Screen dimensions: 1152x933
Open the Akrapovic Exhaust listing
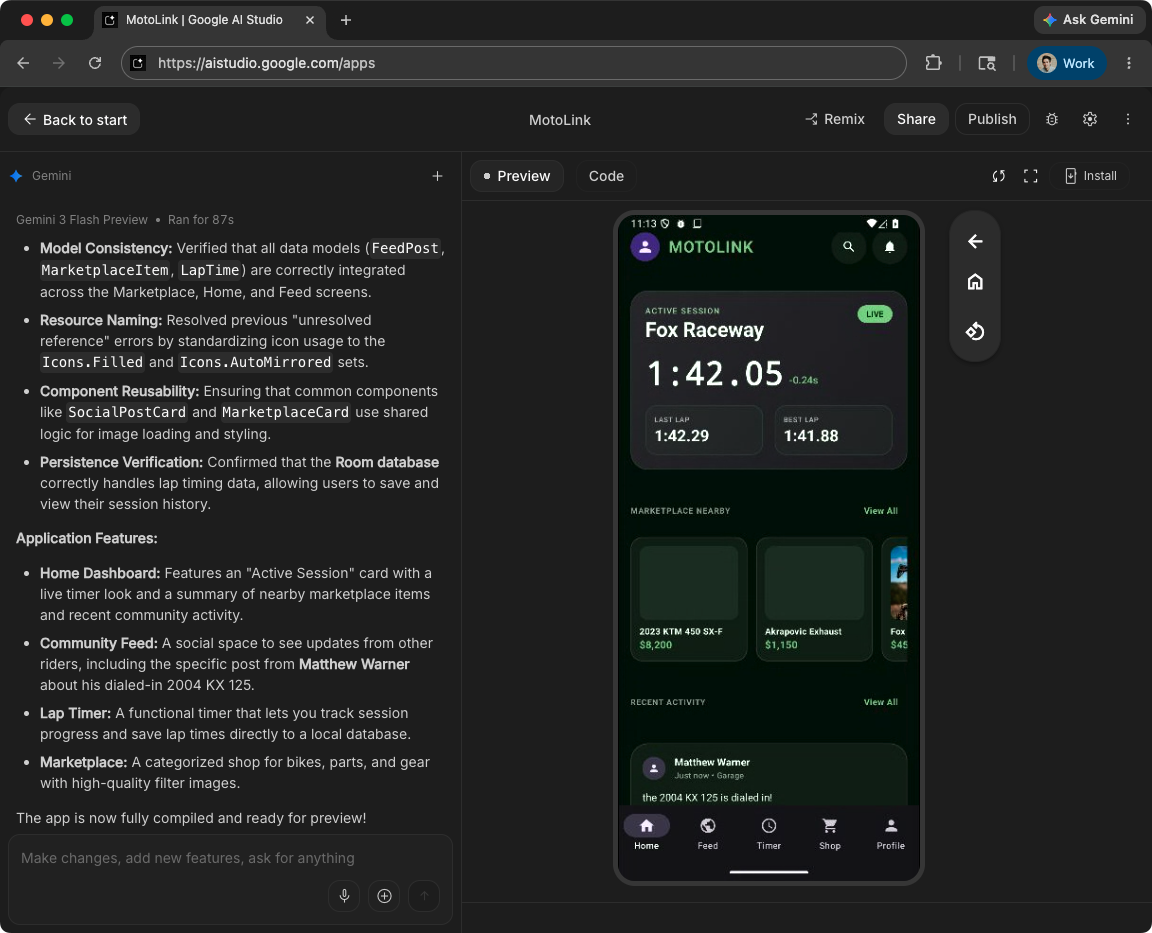(x=814, y=599)
